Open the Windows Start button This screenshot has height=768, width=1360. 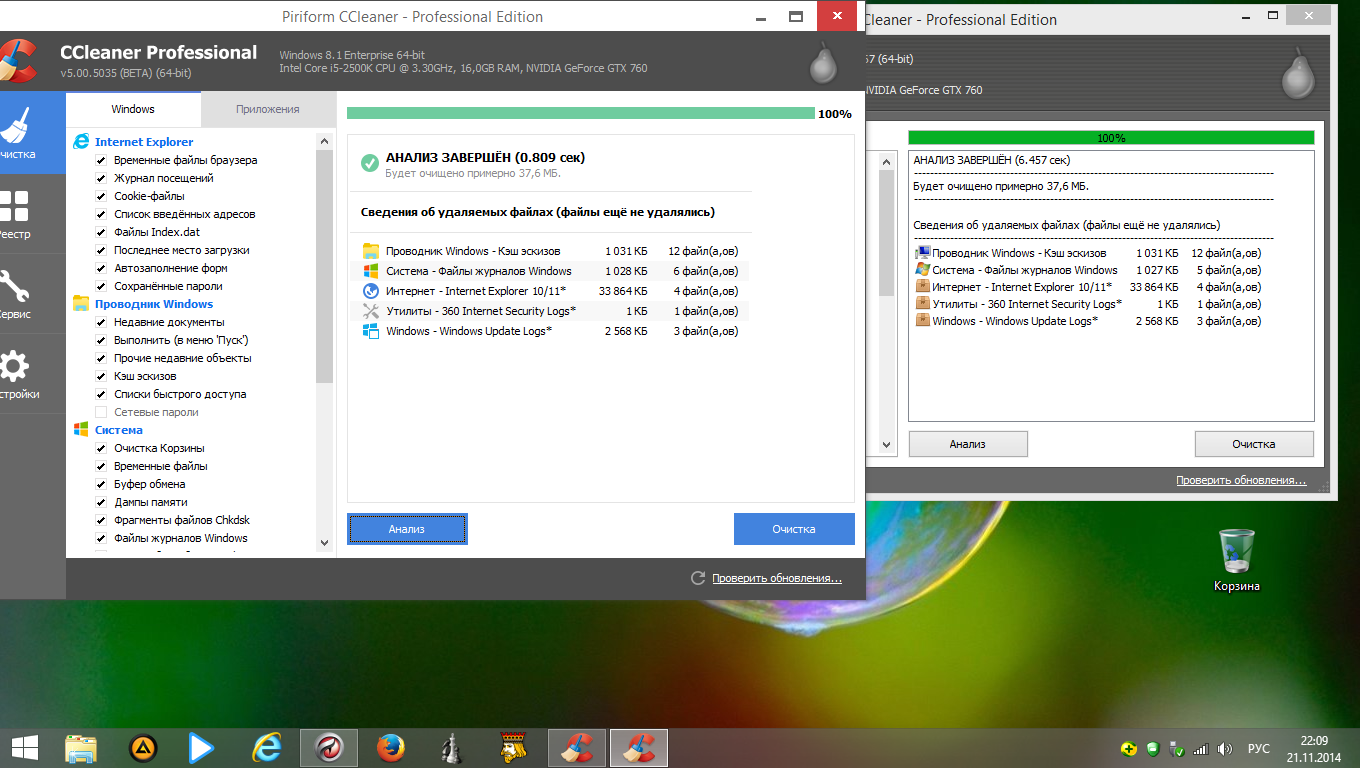coord(24,748)
